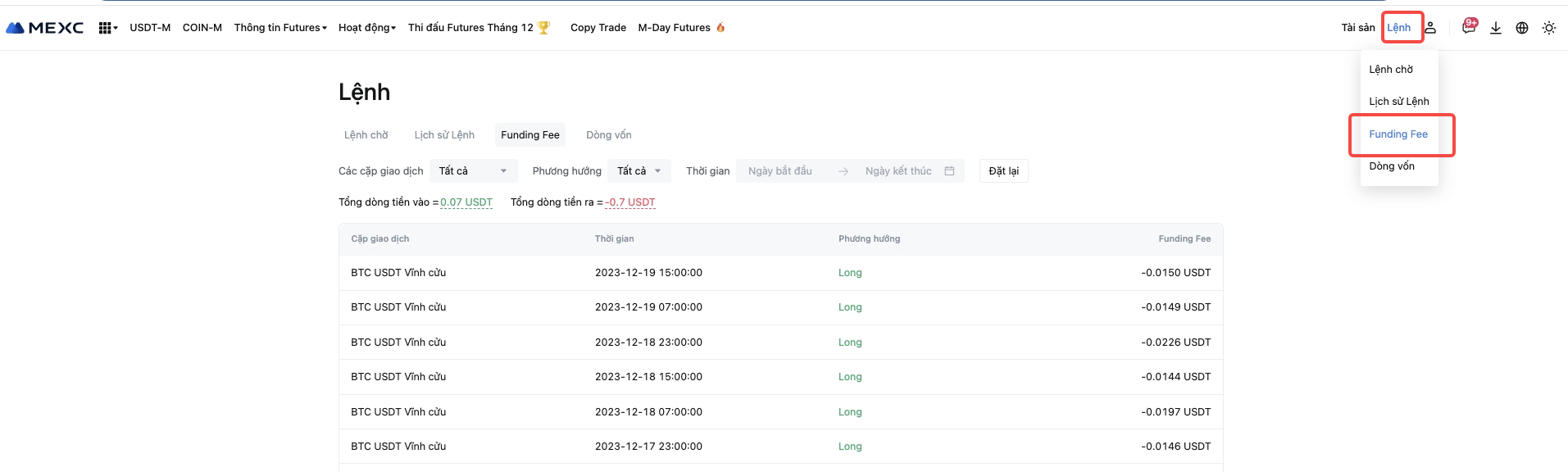Open Tài sản in the top bar
Viewport: 1568px width, 472px height.
(x=1357, y=28)
